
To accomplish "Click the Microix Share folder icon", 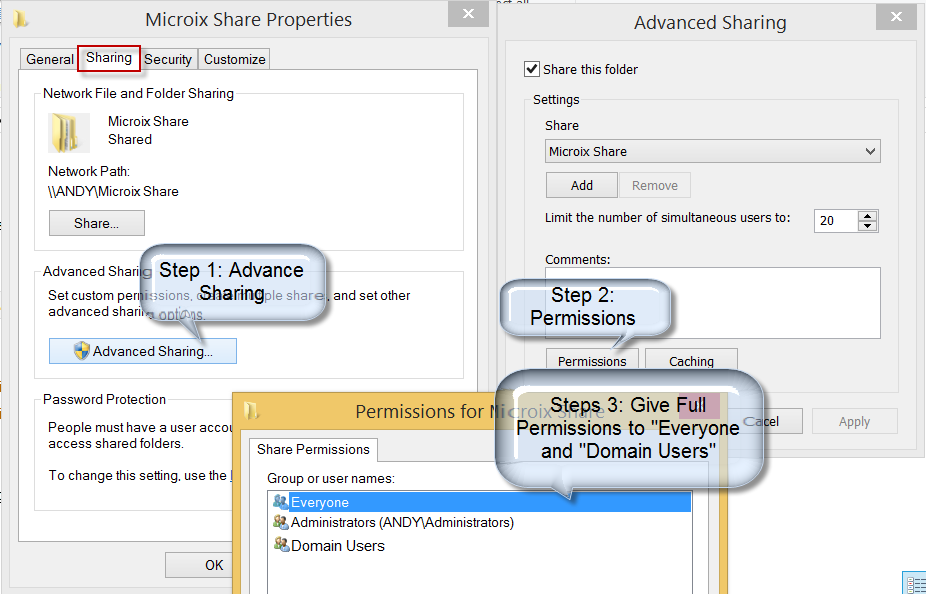I will click(x=68, y=132).
